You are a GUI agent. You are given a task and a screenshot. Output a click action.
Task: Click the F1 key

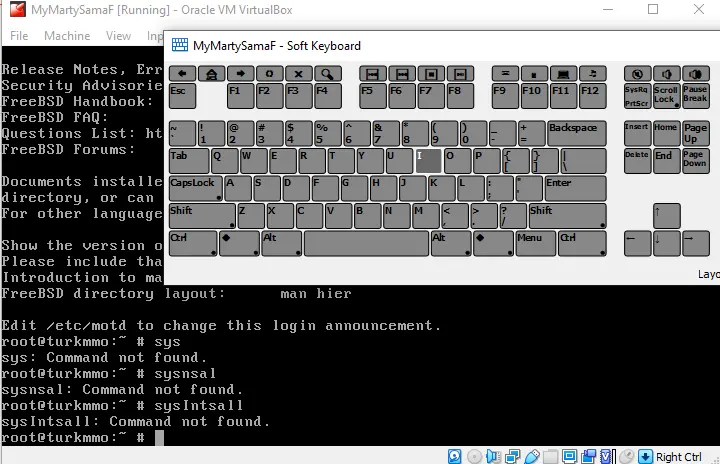pos(241,96)
